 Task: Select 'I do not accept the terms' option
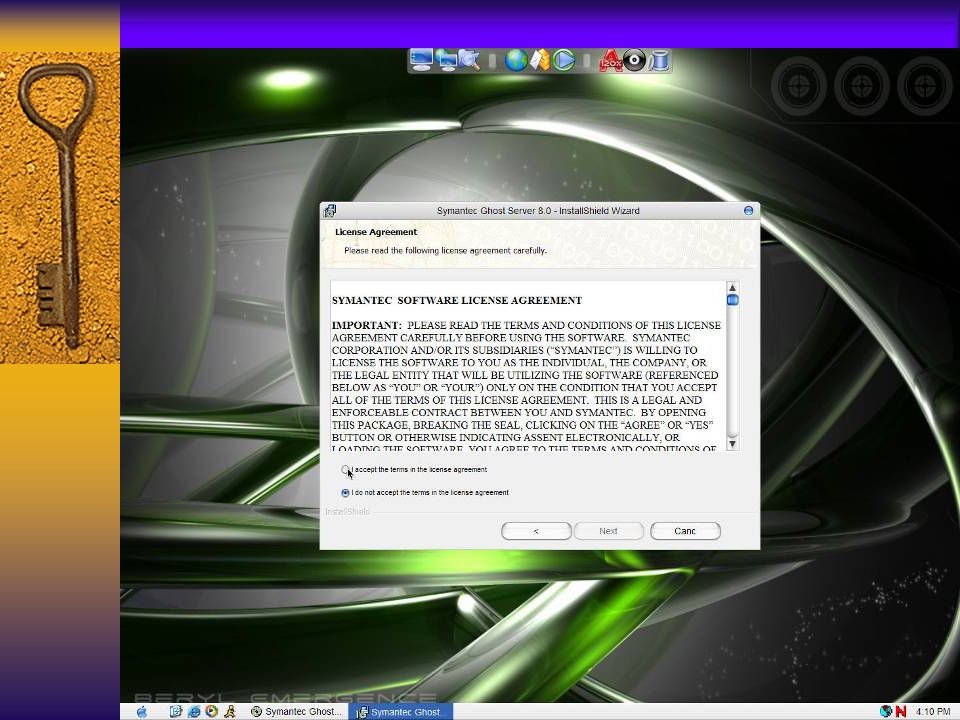click(345, 493)
